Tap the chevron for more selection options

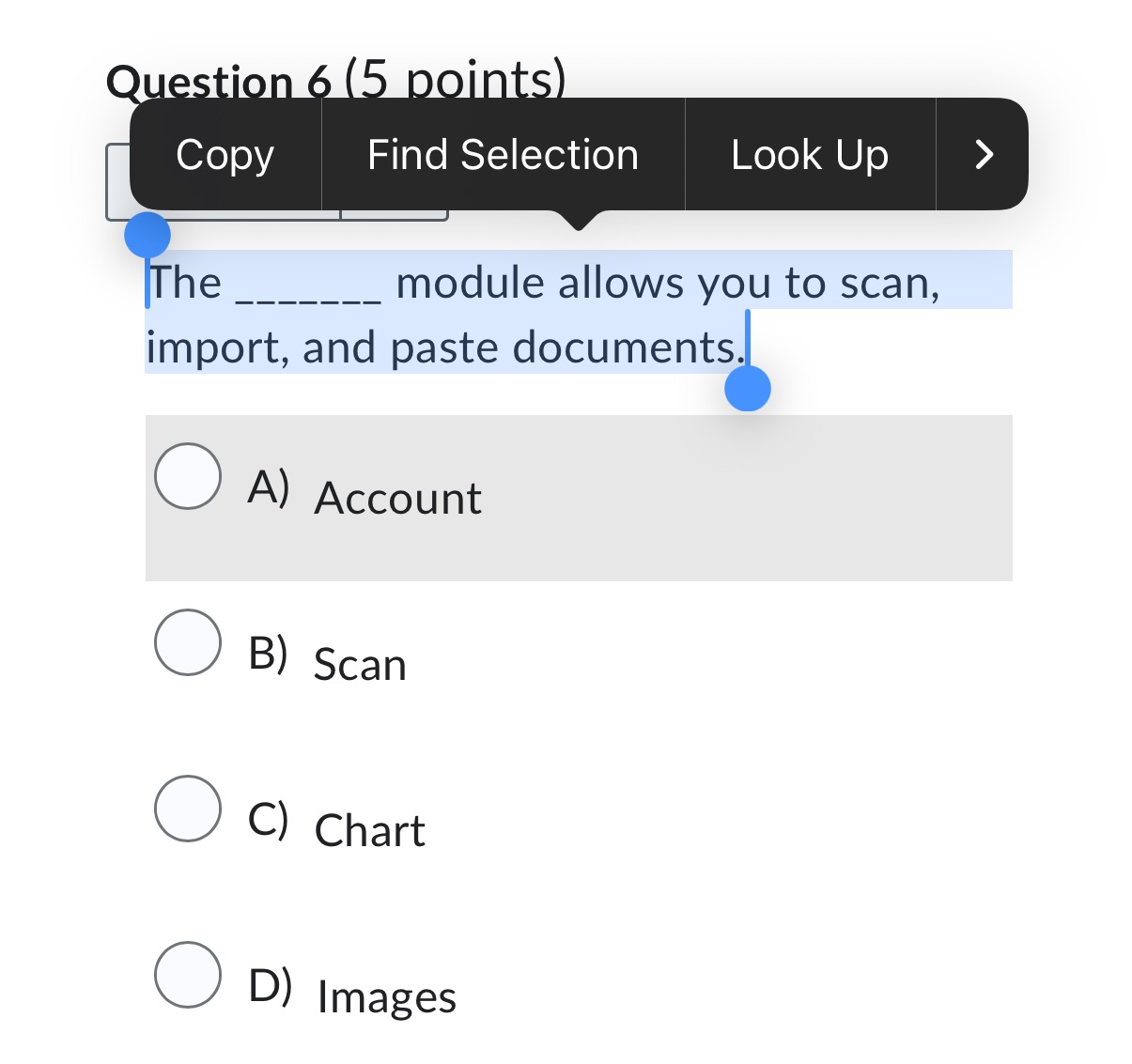983,155
